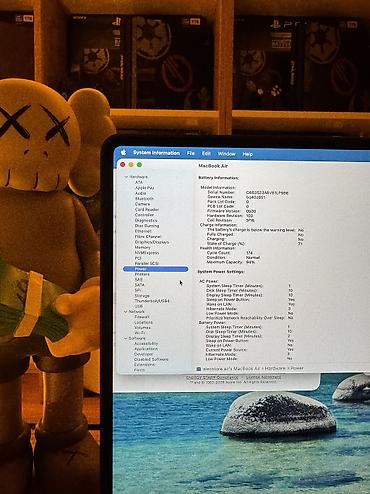
Task: Select Wi-Fi under Network
Action: click(139, 333)
